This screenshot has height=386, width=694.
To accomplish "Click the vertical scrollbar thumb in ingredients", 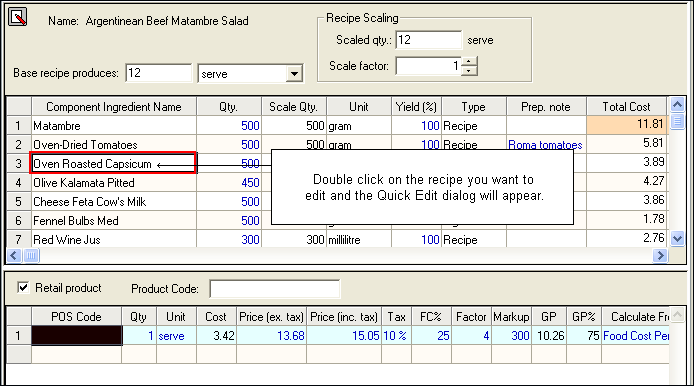I will [677, 121].
